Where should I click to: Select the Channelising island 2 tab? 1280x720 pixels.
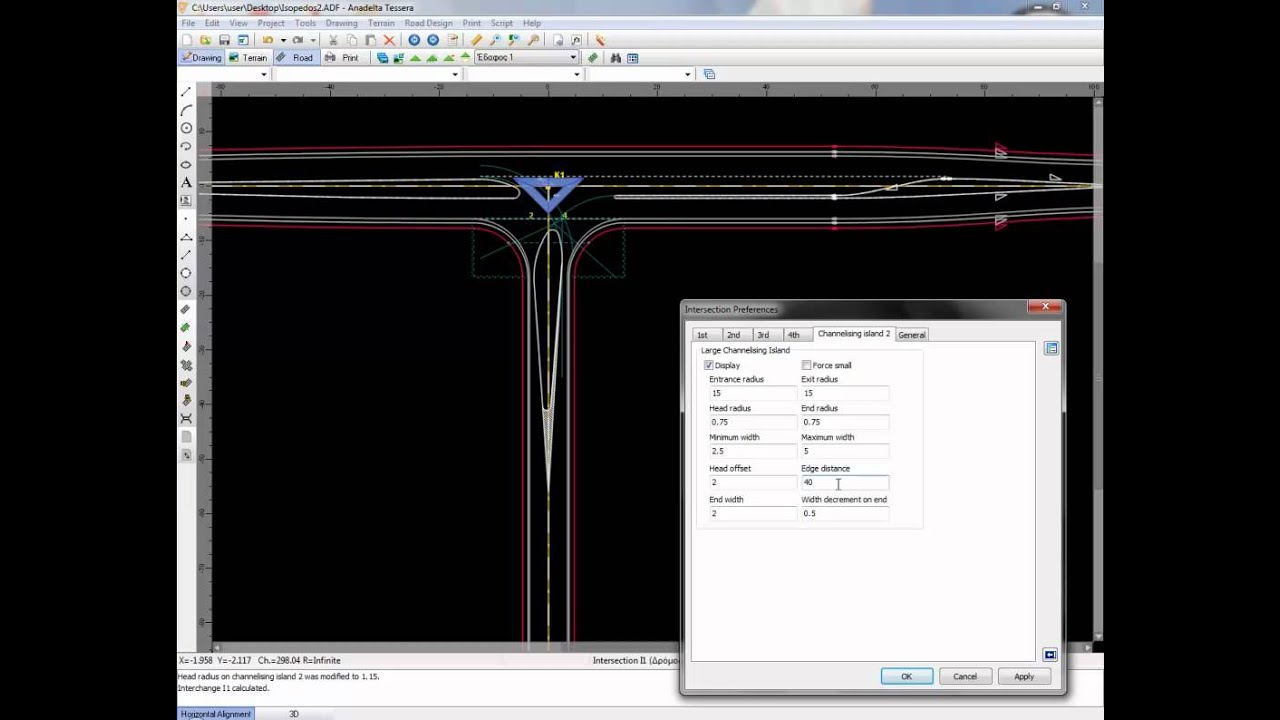(853, 334)
